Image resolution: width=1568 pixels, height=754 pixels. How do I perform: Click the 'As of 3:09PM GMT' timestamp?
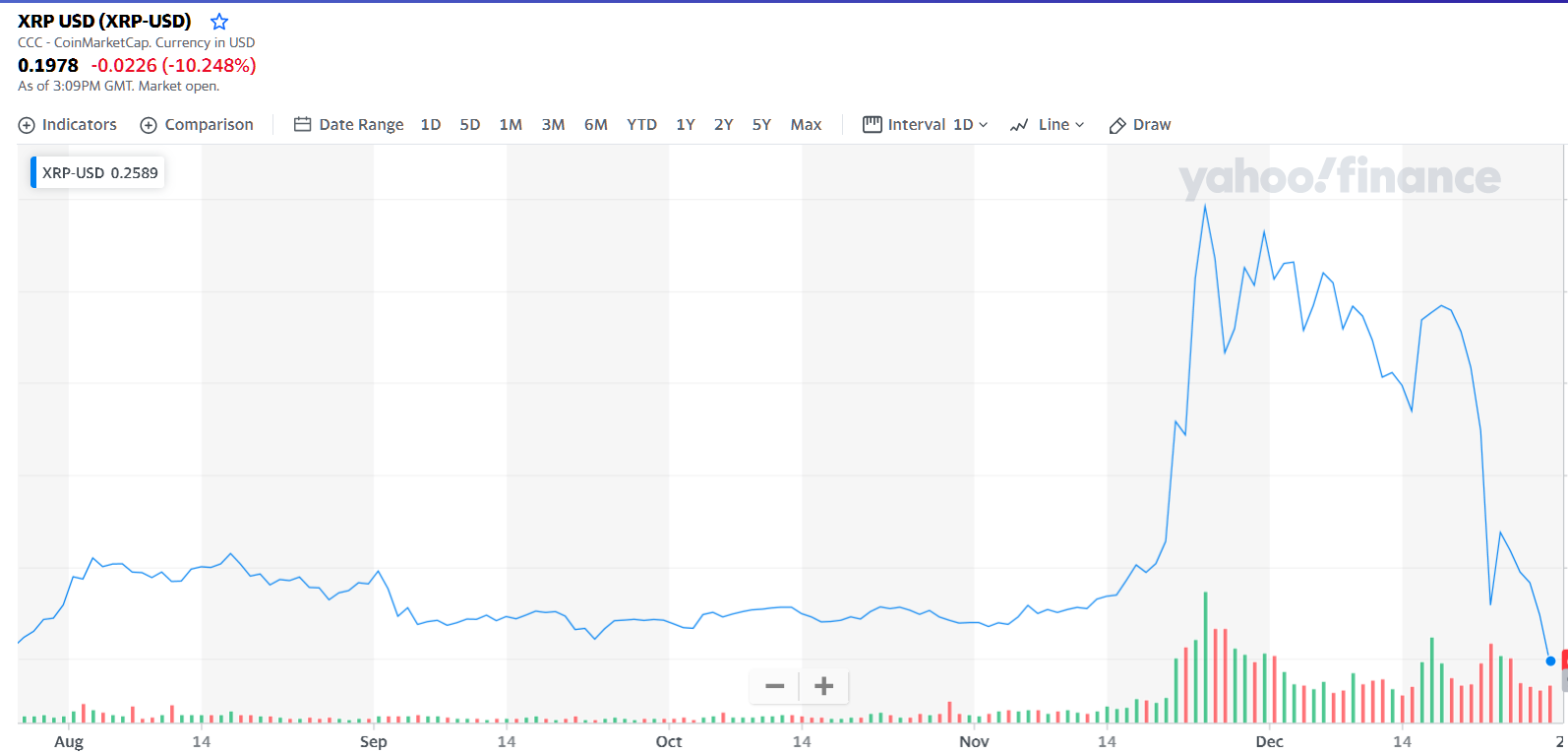click(118, 86)
